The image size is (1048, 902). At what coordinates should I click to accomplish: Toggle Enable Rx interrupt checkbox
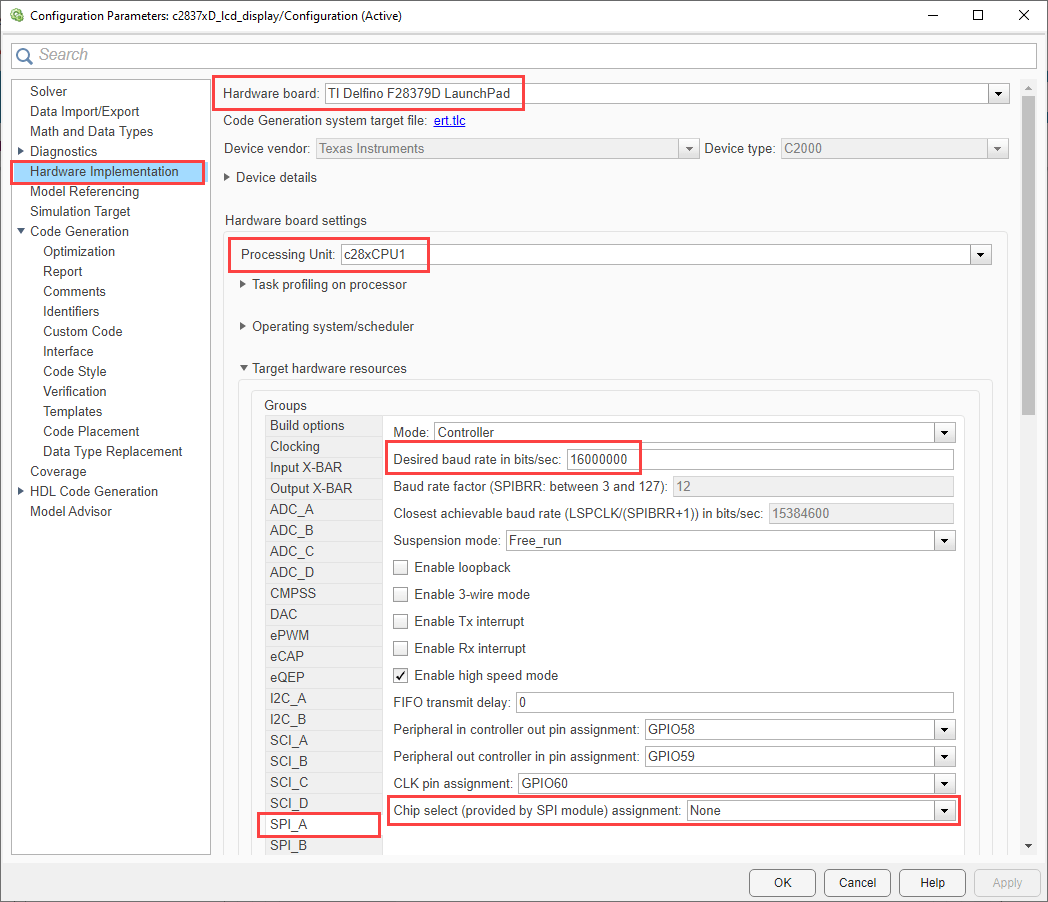click(x=400, y=648)
